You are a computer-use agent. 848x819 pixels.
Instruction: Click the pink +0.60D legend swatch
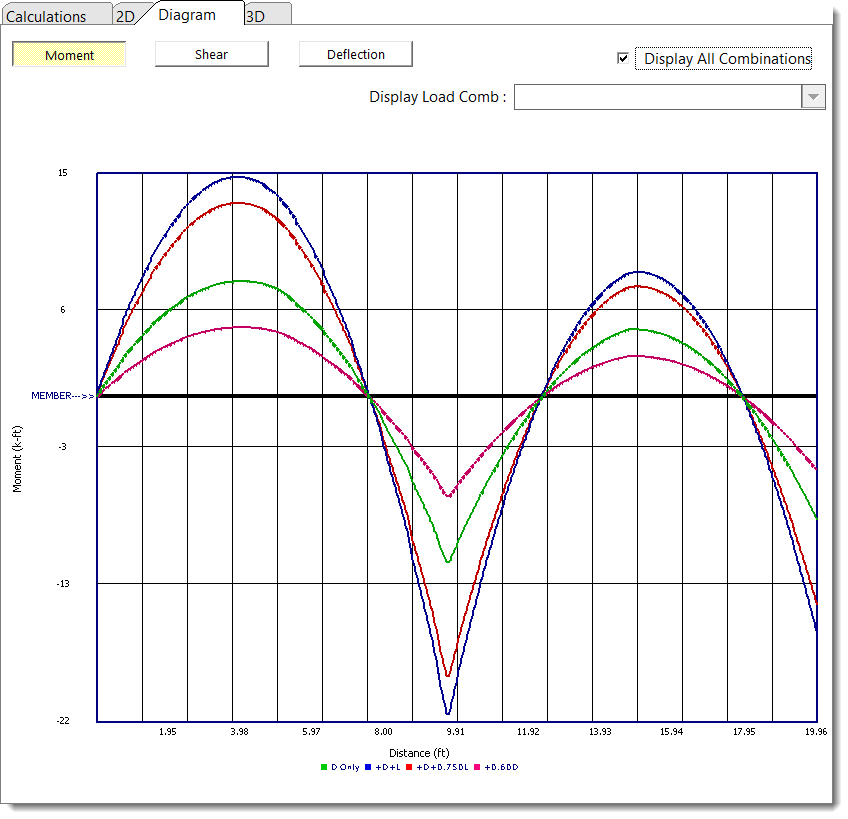tap(477, 767)
